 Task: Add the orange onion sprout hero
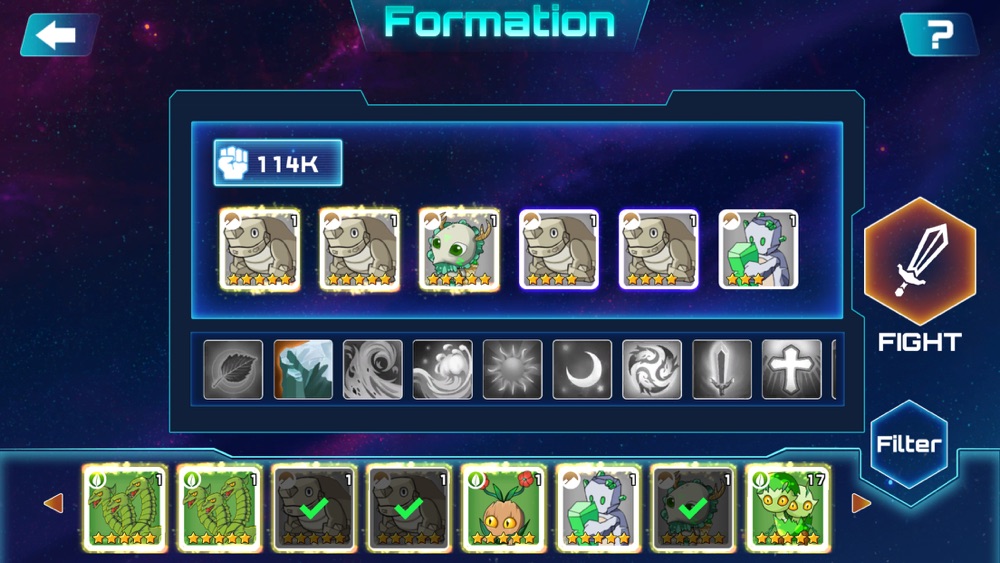tap(503, 508)
